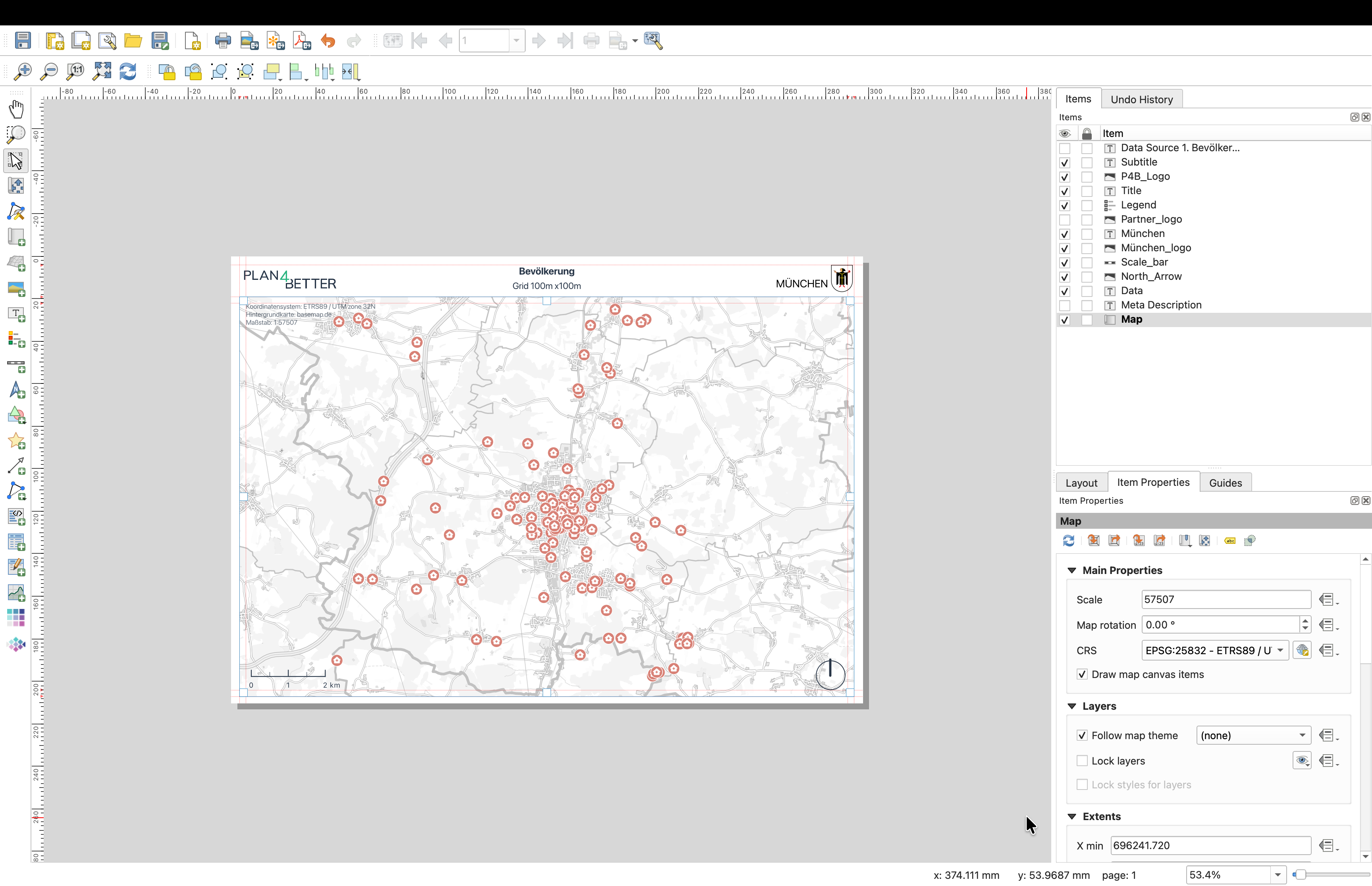Collapse the Extents section
Screen dimensions: 1372x886
[1072, 817]
